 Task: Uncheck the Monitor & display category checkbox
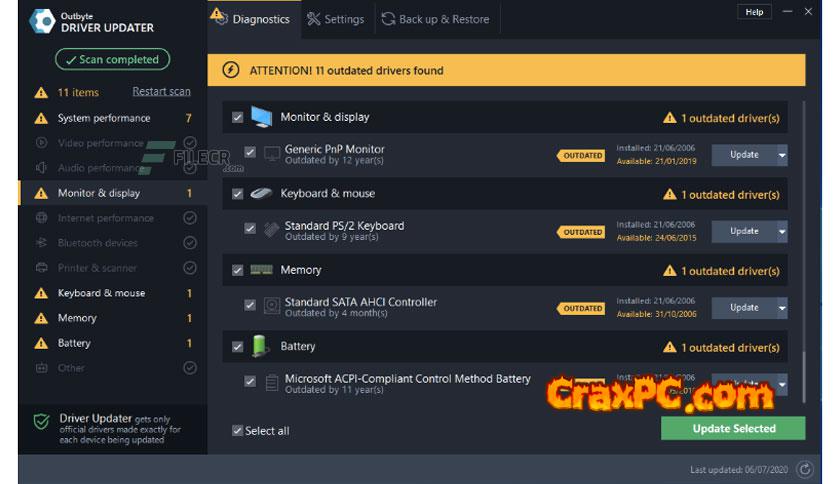point(237,117)
